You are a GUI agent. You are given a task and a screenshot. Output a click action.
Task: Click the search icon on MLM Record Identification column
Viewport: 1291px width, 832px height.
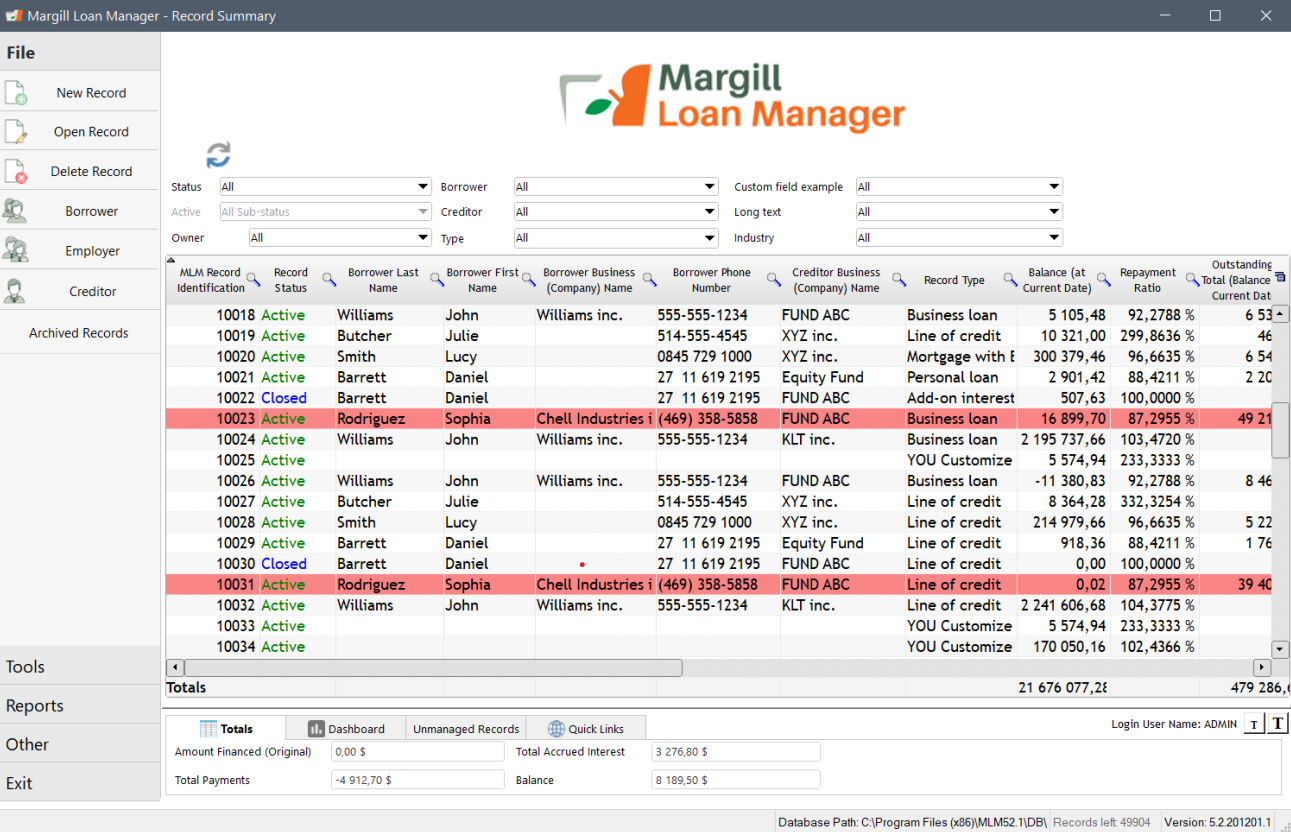252,281
